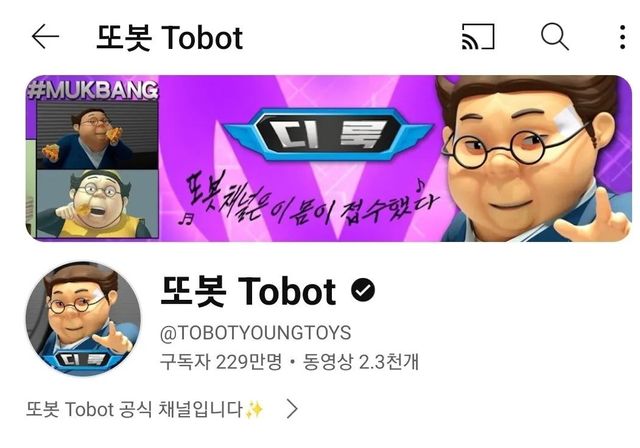Open the Cast to device icon
640x448 pixels.
(x=478, y=37)
